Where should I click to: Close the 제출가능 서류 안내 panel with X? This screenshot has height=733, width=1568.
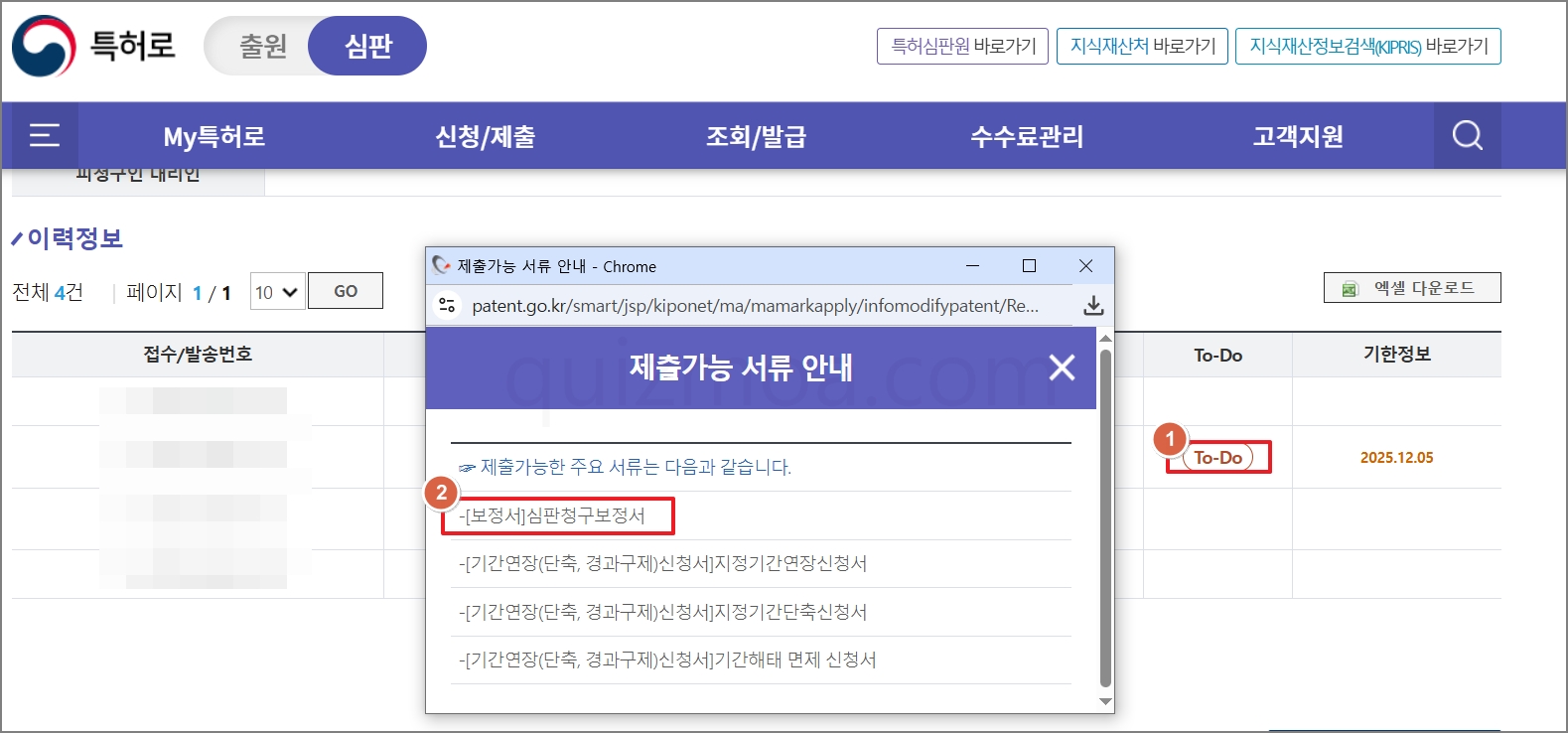click(1062, 367)
